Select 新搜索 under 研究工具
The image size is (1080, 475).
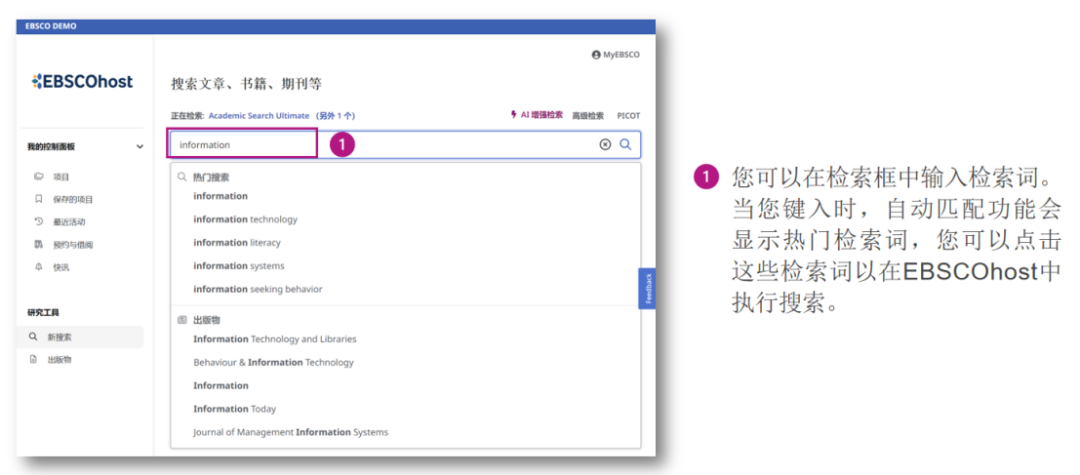tap(82, 337)
